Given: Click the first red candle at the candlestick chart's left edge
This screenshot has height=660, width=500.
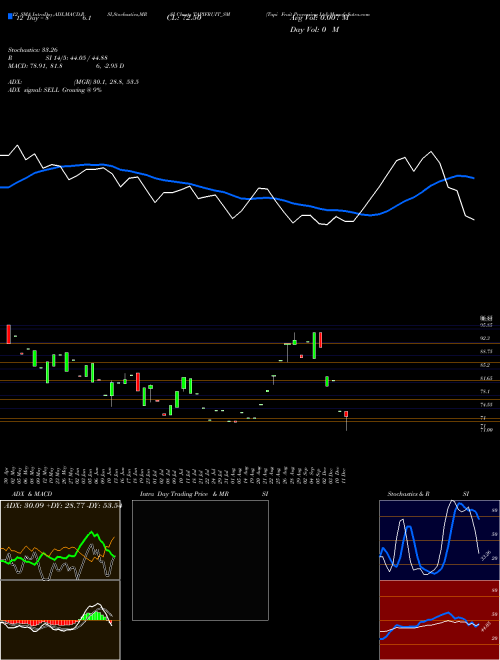Looking at the screenshot, I should (8, 334).
